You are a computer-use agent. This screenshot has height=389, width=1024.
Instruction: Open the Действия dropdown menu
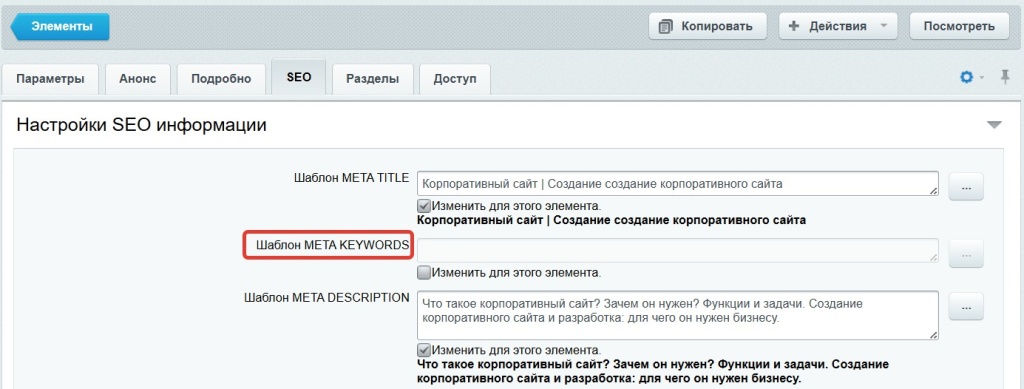pyautogui.click(x=838, y=26)
